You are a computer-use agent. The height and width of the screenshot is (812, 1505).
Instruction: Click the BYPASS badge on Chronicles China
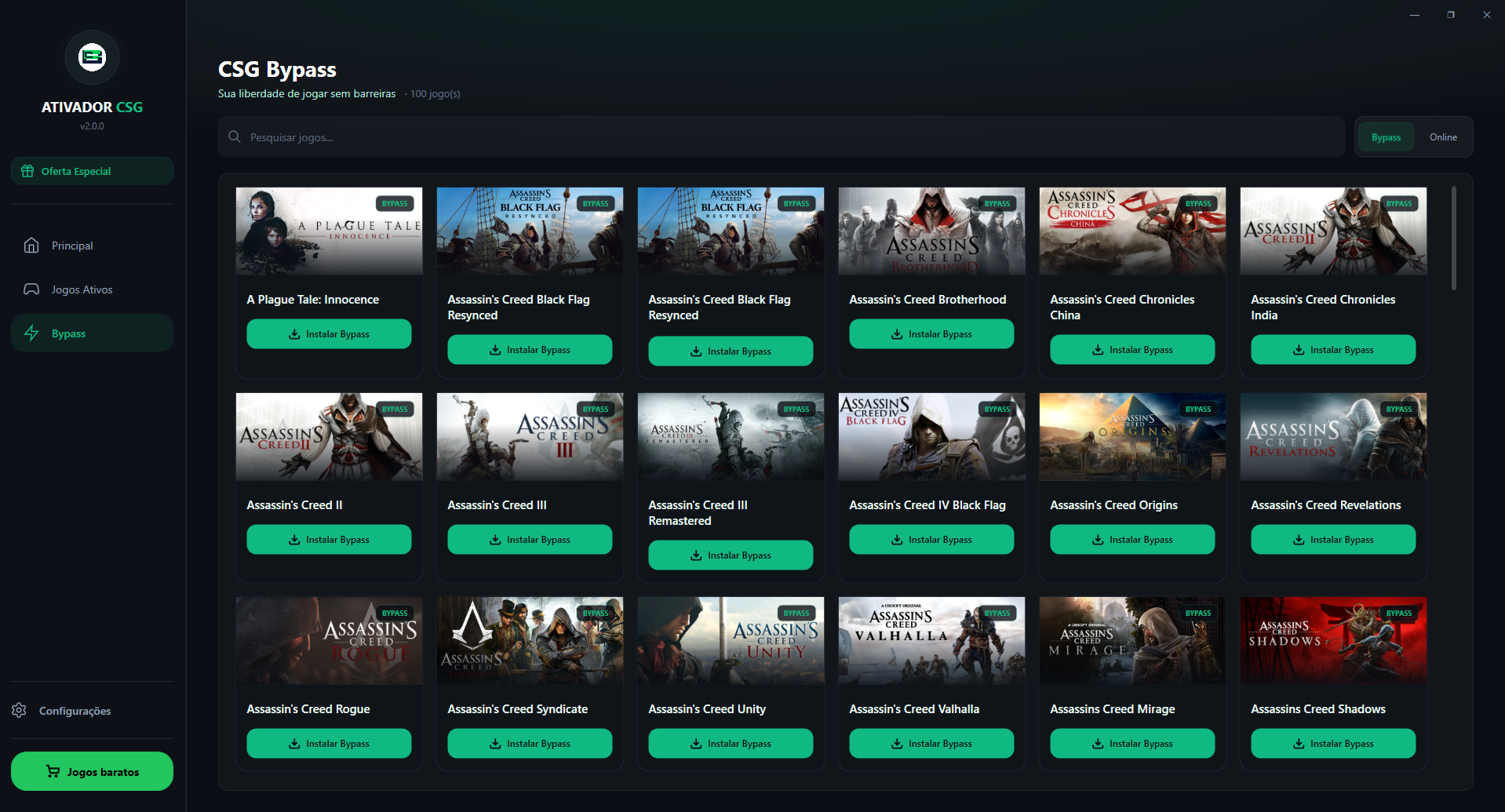(1198, 203)
